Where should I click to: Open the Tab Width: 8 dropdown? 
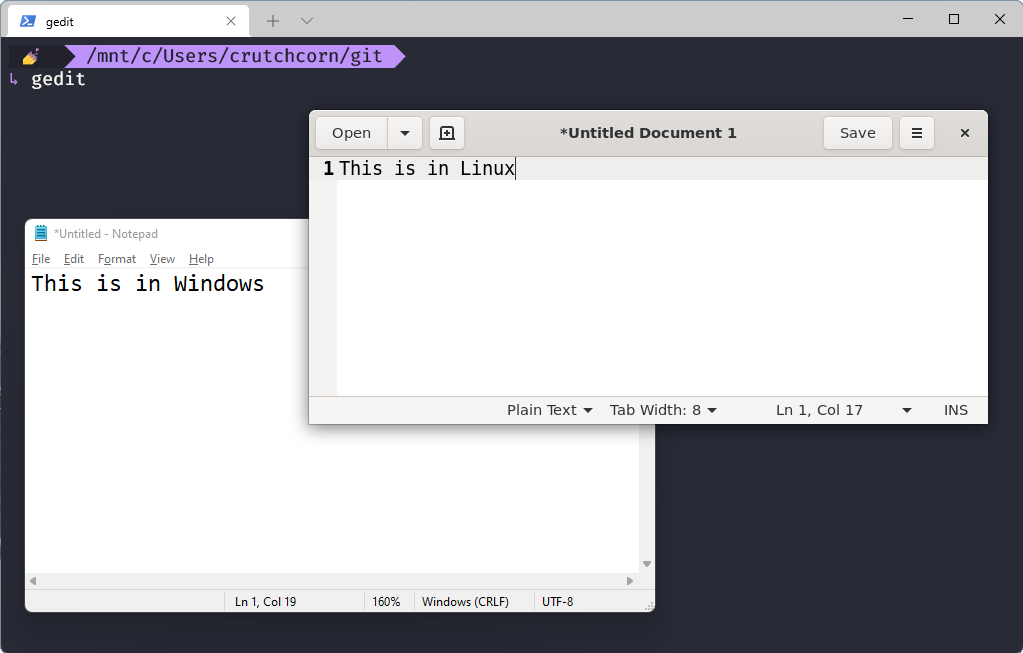663,409
